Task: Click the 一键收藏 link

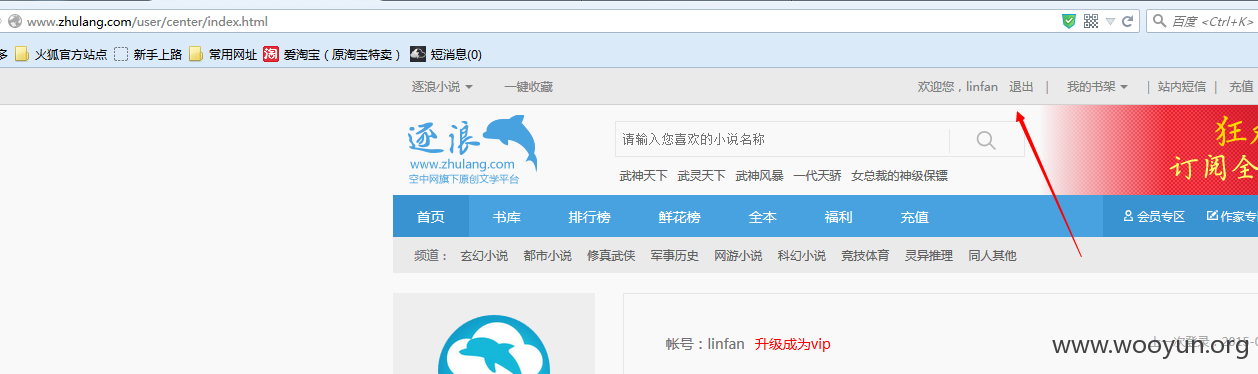Action: coord(528,87)
